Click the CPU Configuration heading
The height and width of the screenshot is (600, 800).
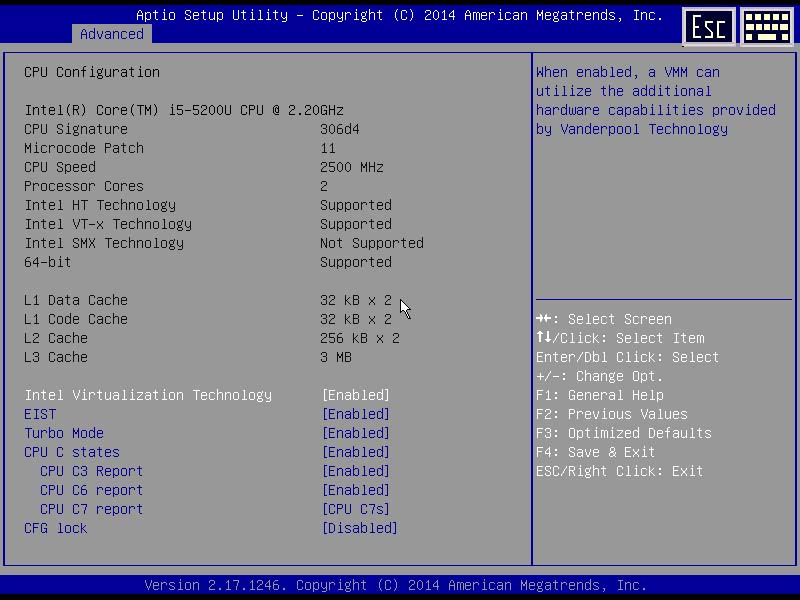[92, 72]
